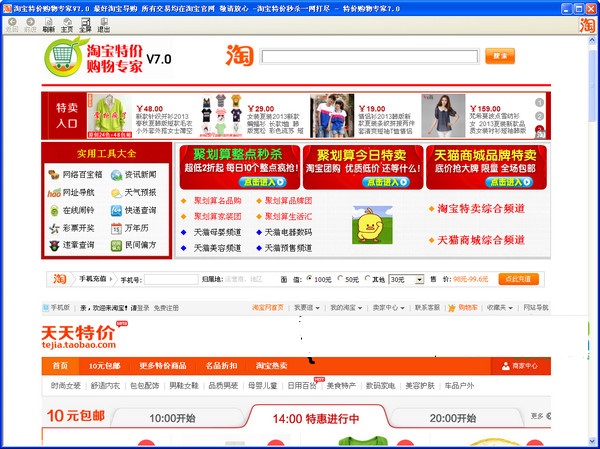Image resolution: width=600 pixels, height=449 pixels.
Task: Switch to the 20:00开始 tab
Action: [x=453, y=418]
